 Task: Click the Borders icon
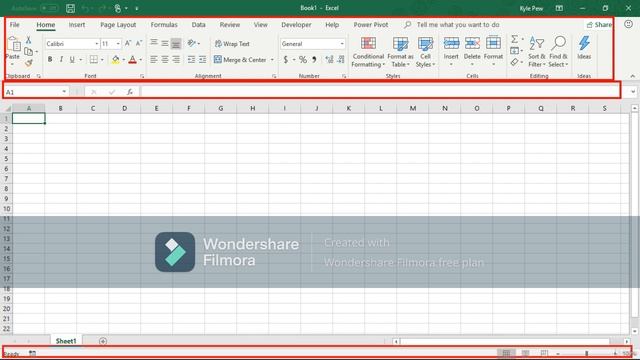pos(94,60)
